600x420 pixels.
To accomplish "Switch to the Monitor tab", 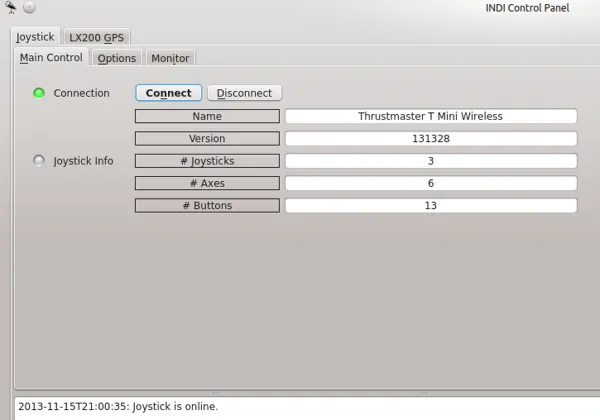I will tap(170, 58).
